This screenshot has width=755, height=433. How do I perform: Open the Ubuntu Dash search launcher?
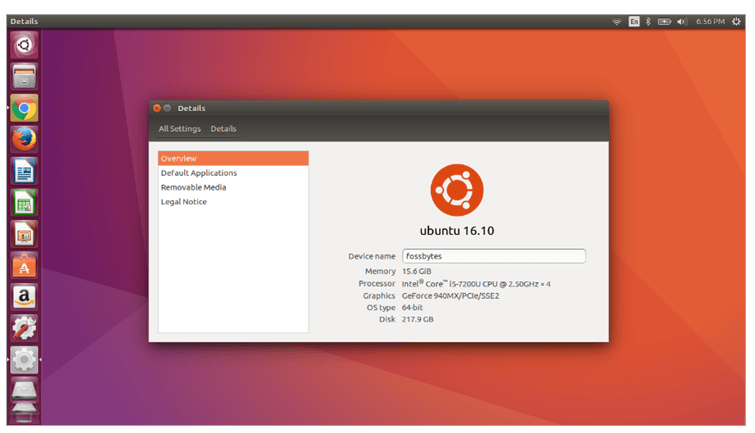click(24, 44)
